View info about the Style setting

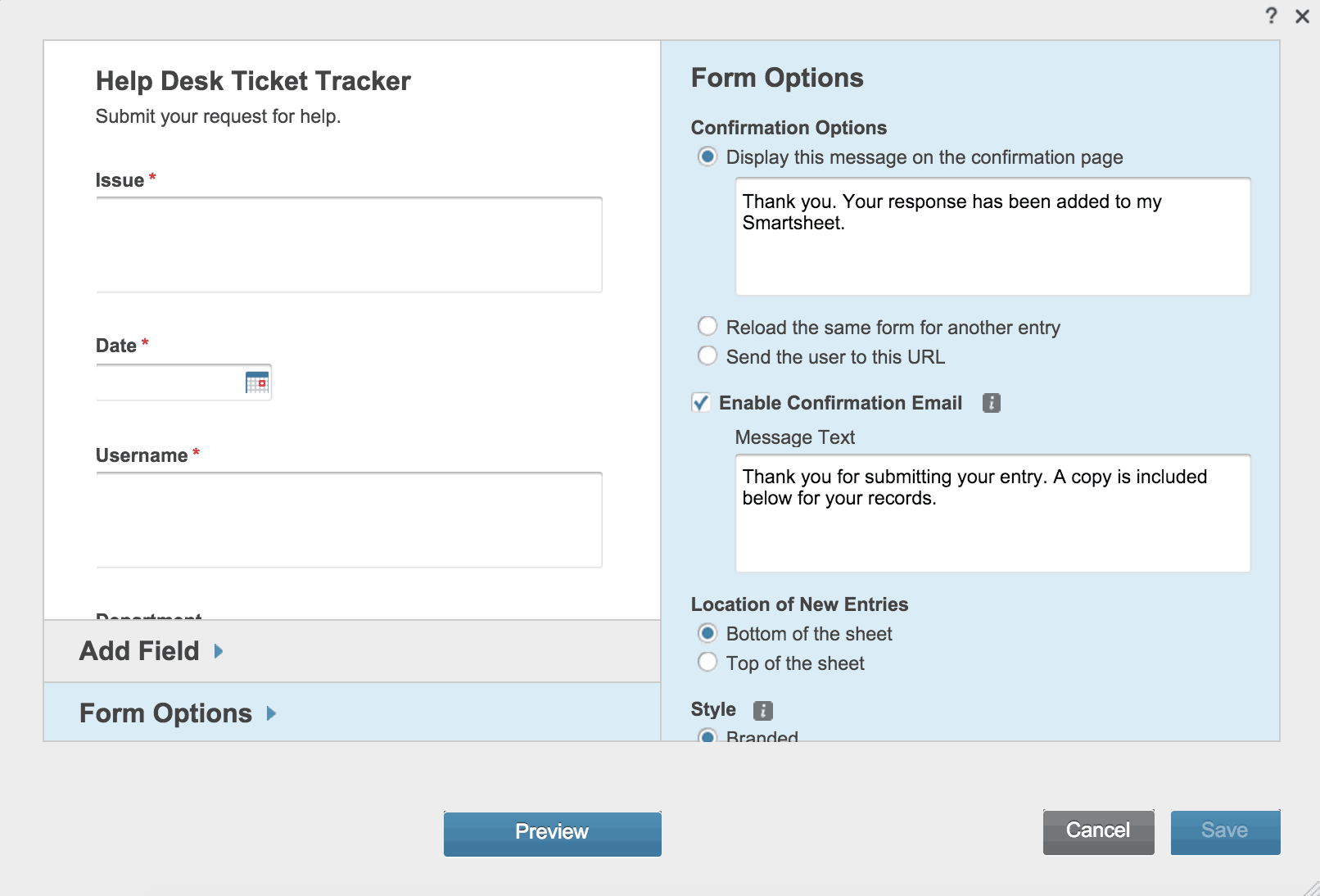coord(763,710)
